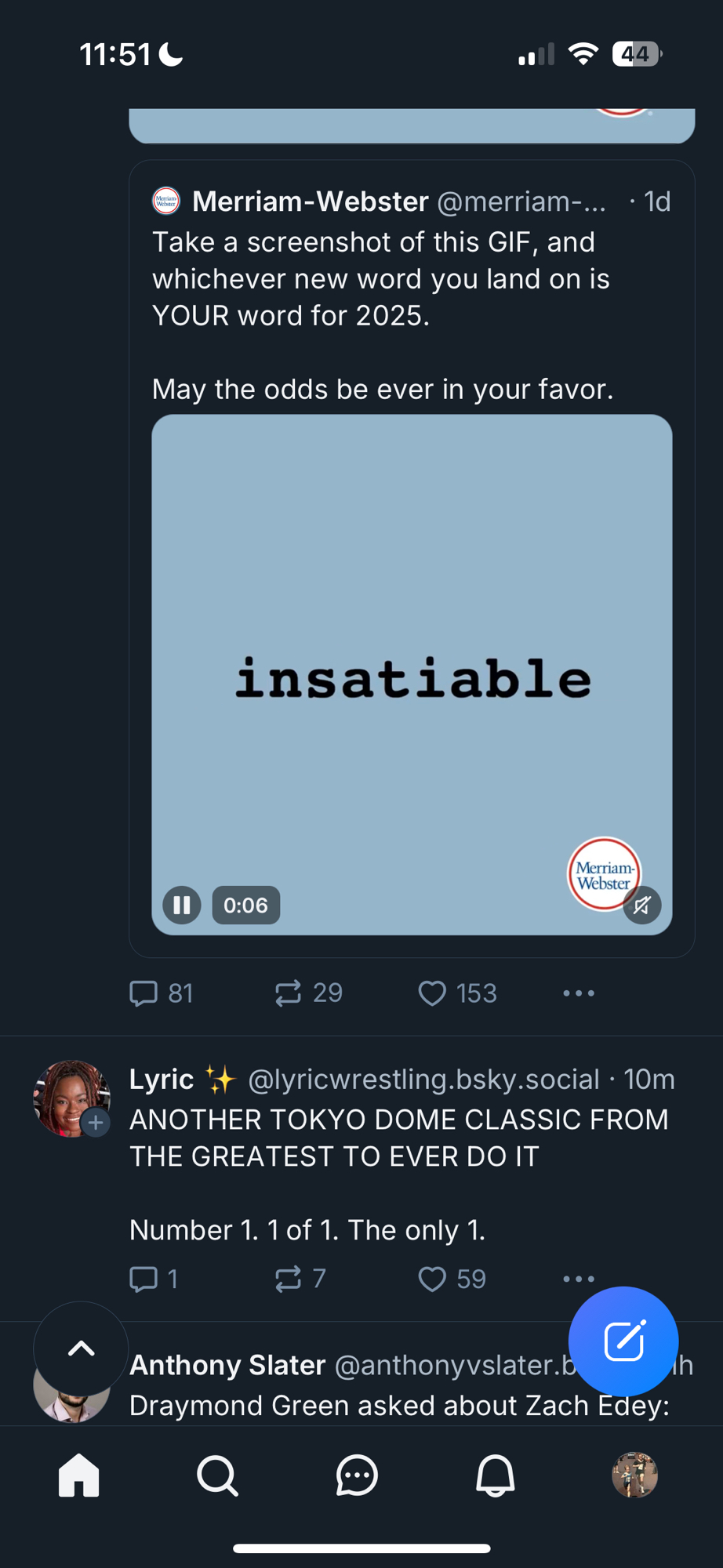Like Lyric's Tokyo Dome post
The width and height of the screenshot is (723, 1568).
point(432,1279)
